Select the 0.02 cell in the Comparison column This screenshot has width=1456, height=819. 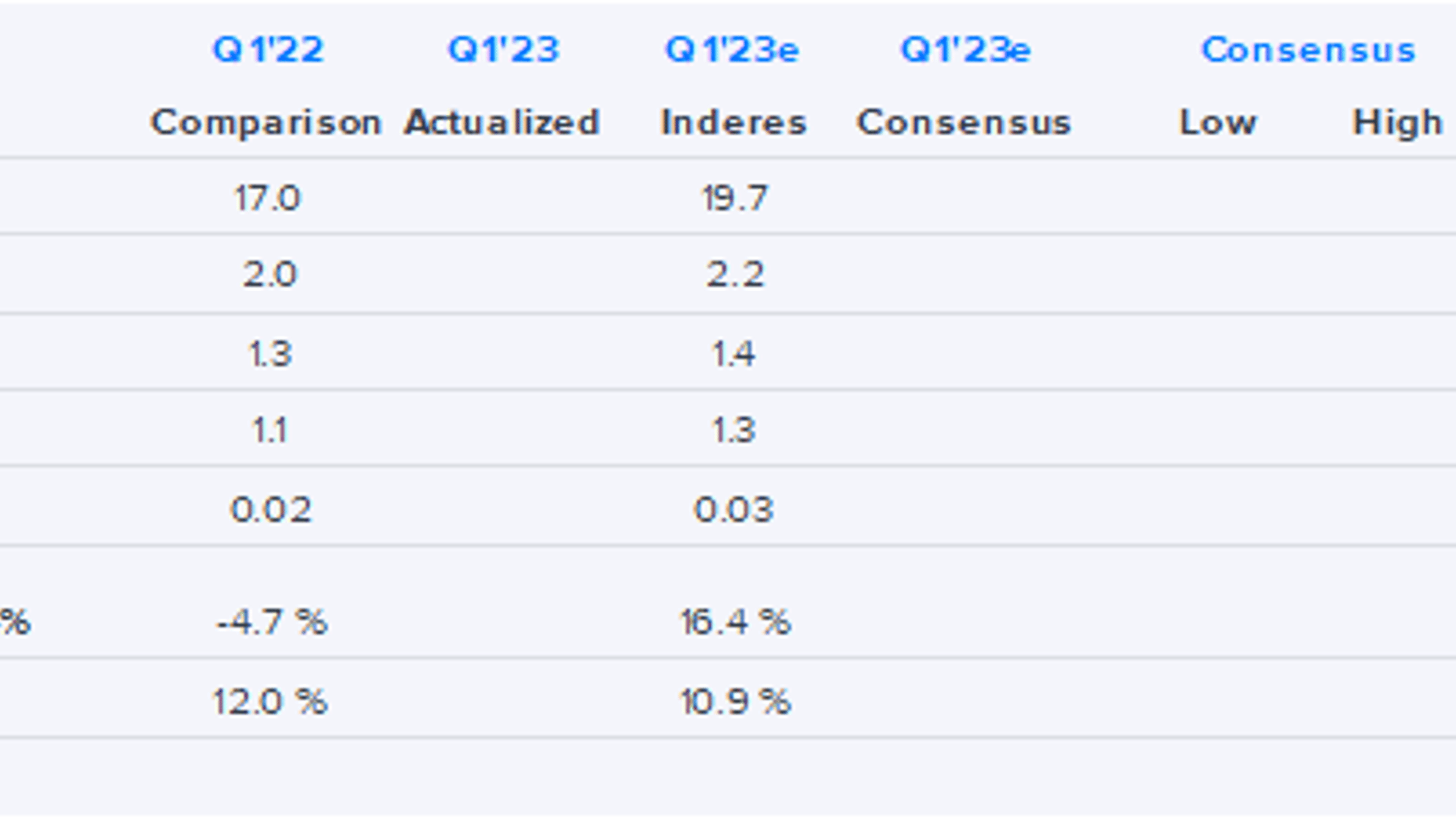click(x=271, y=509)
